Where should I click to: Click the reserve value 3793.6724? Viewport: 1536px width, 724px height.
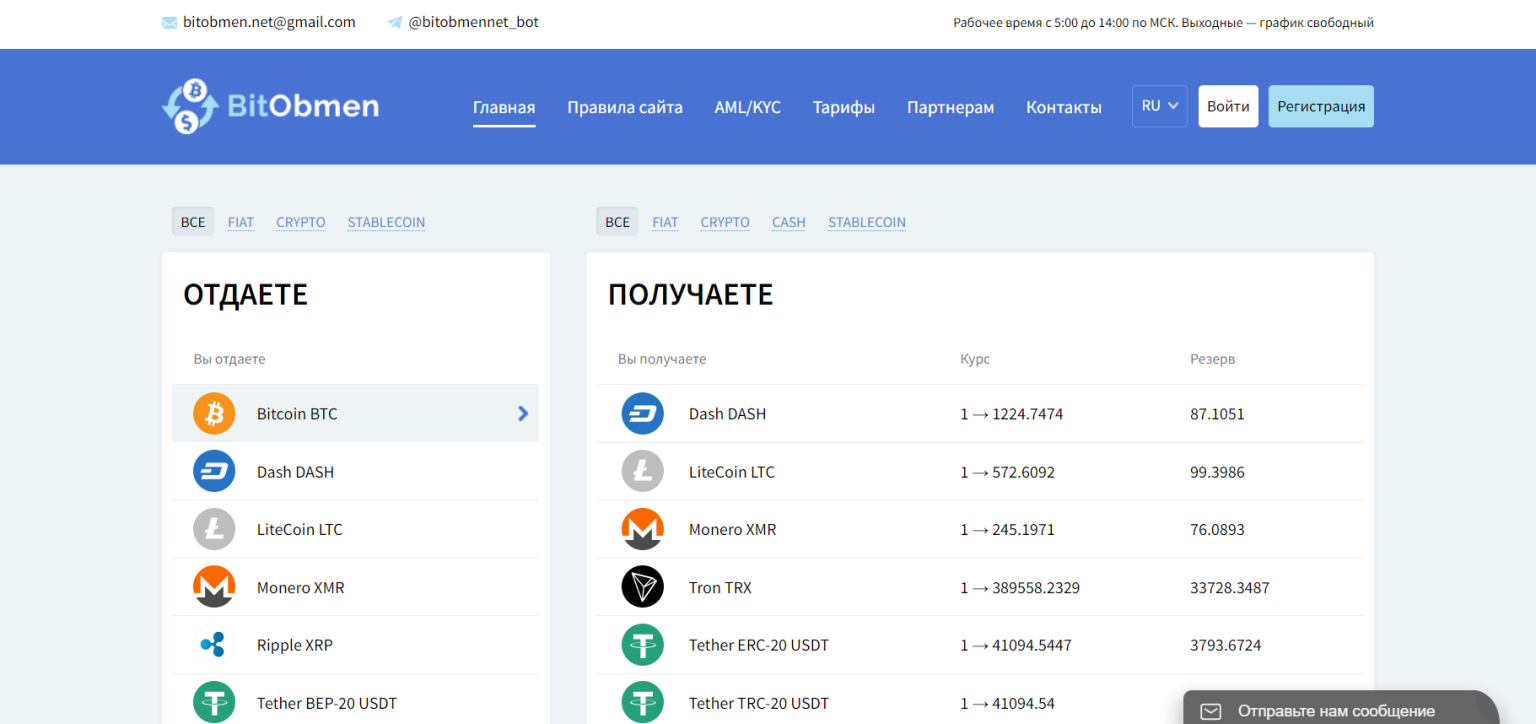coord(1226,646)
